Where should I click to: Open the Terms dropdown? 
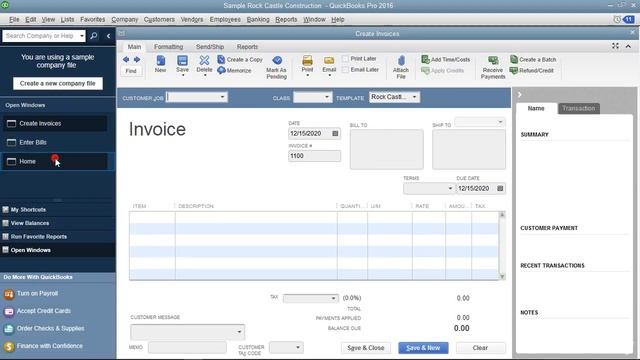click(x=450, y=188)
